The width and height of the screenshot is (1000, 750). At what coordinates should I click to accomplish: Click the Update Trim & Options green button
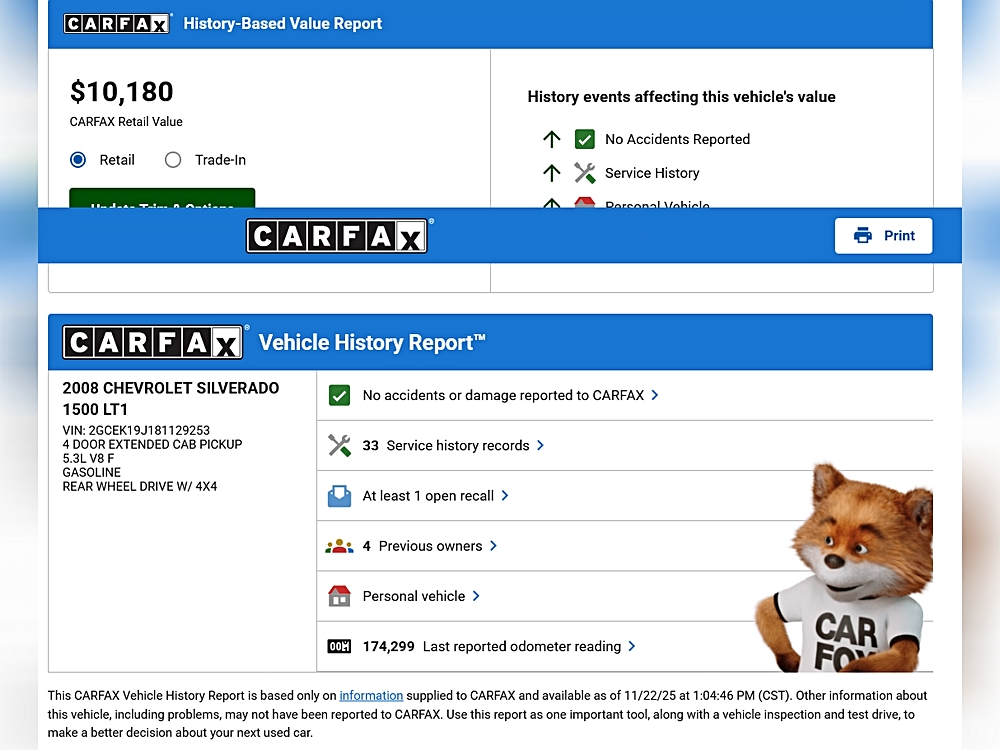click(162, 199)
